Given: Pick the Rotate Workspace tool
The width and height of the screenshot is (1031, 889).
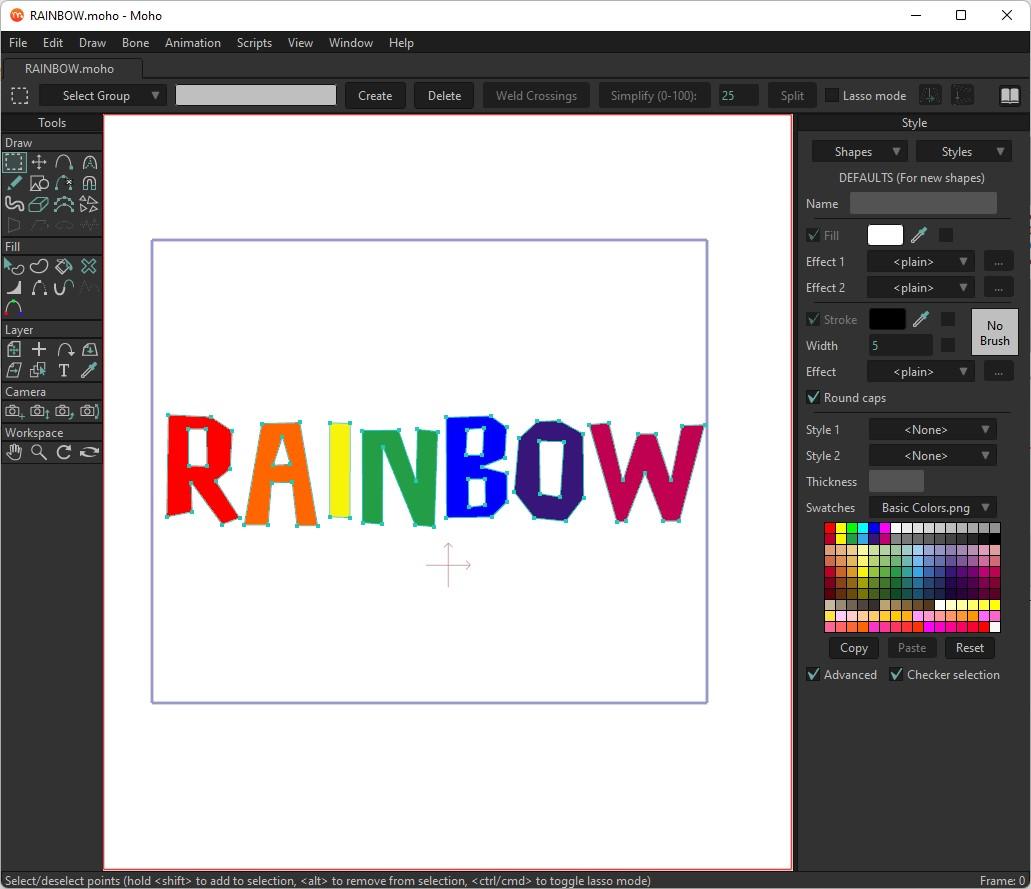Looking at the screenshot, I should (64, 452).
